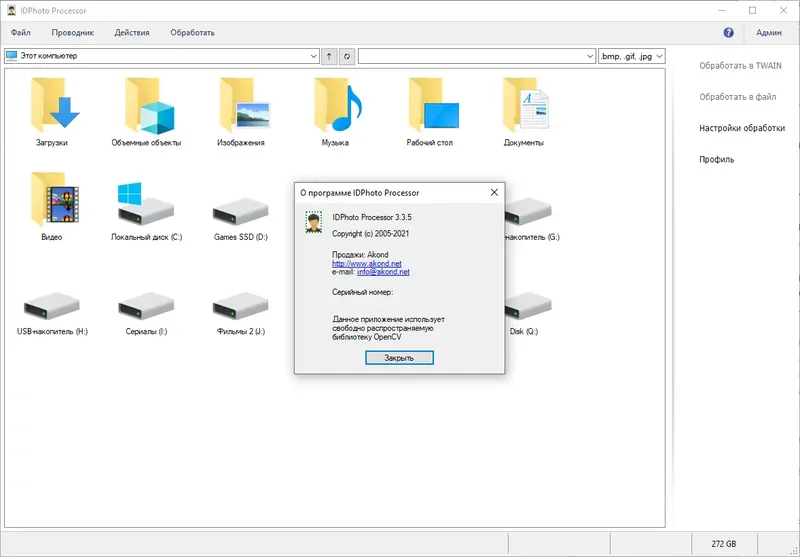
Task: Click the app icon in title bar
Action: click(11, 10)
